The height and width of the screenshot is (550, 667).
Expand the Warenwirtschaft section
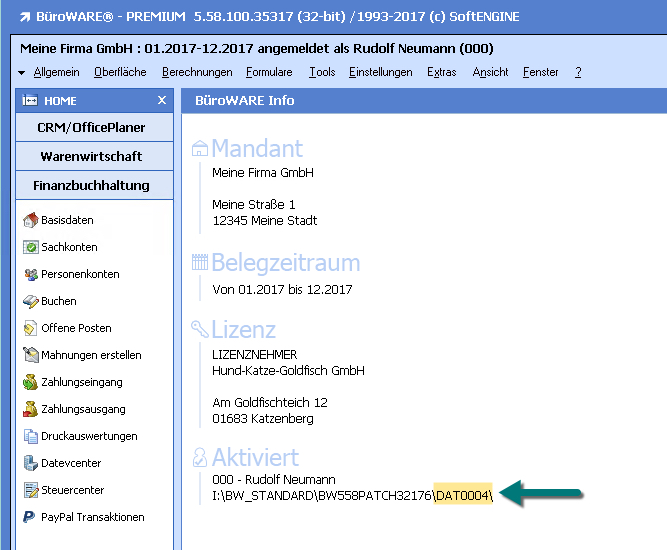(x=93, y=157)
